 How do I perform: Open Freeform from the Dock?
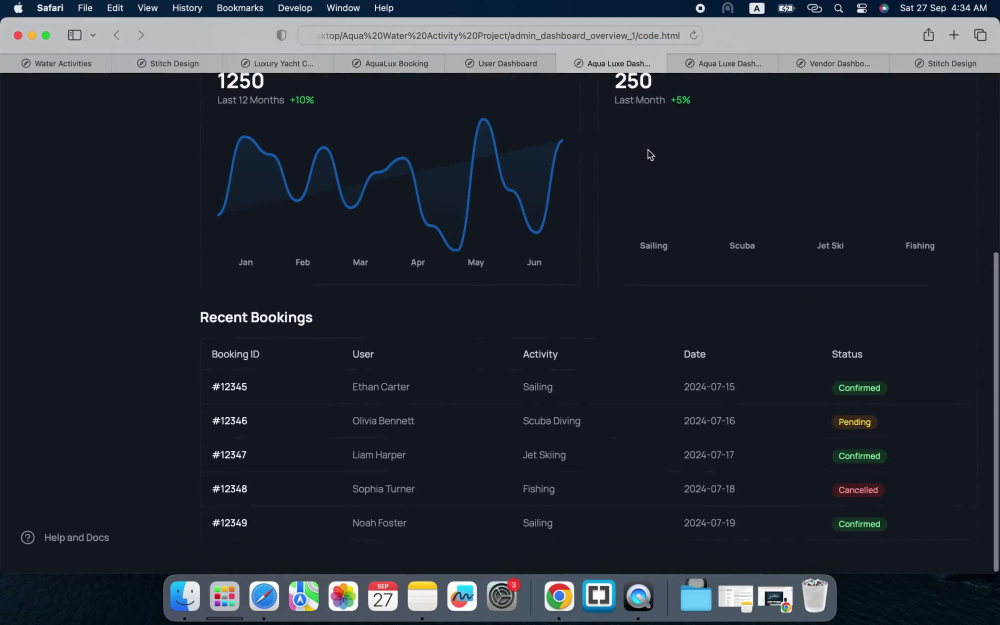462,597
